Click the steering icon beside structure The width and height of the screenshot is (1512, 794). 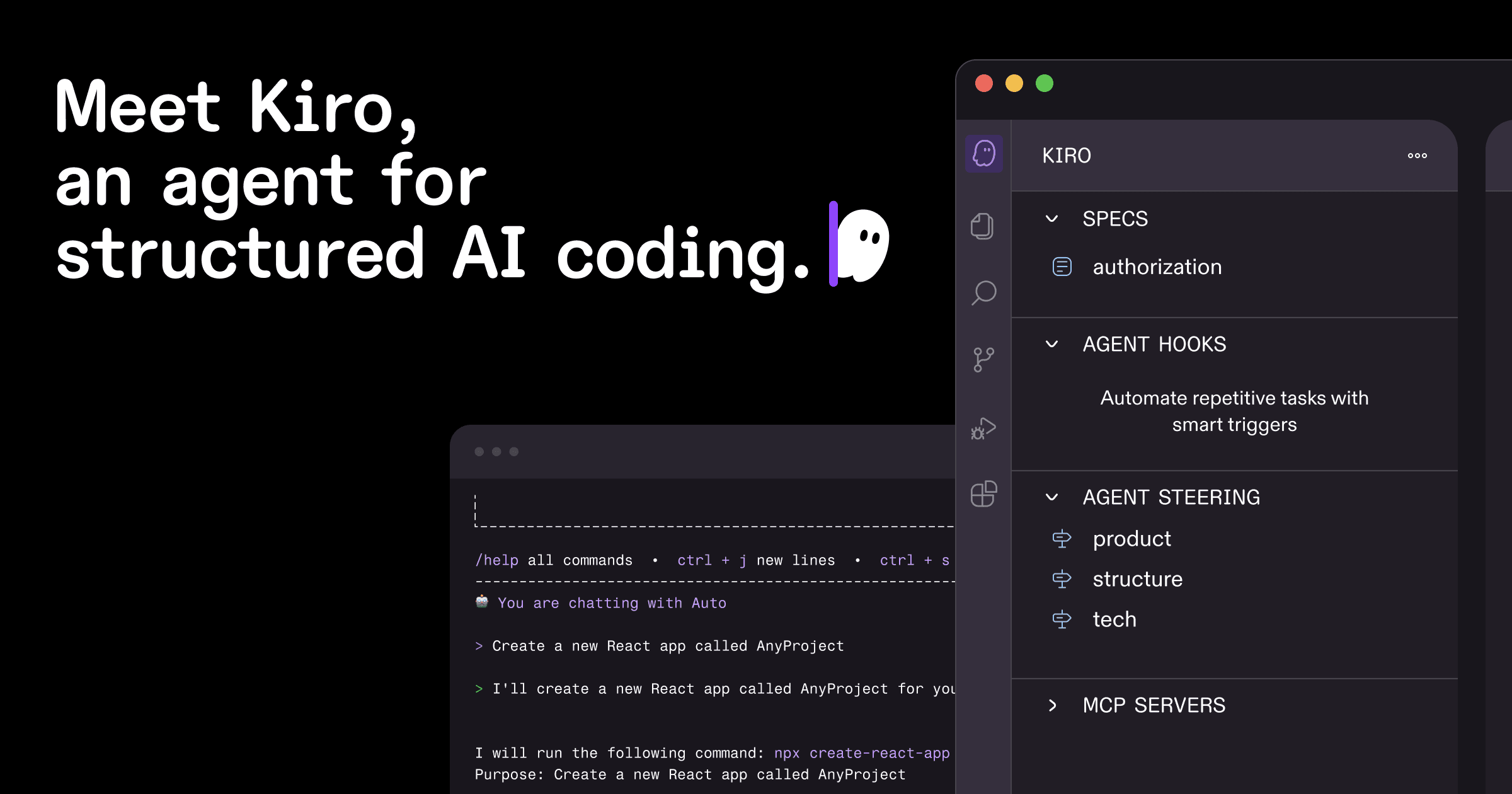(x=1062, y=579)
